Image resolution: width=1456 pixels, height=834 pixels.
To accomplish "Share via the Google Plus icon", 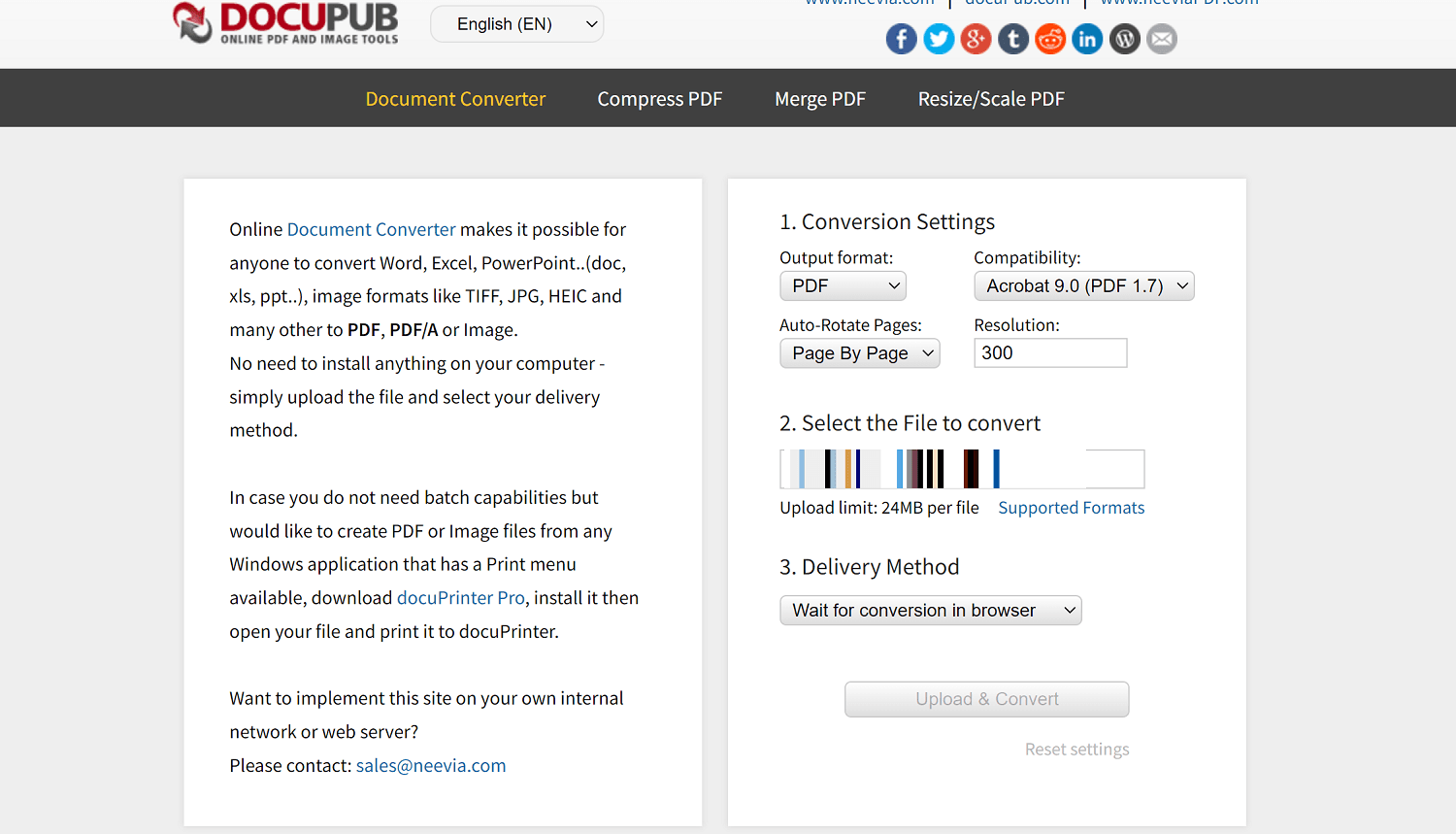I will [976, 39].
